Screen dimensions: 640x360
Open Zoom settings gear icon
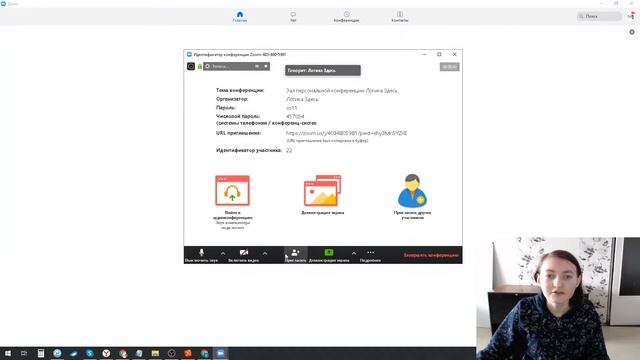(x=632, y=32)
